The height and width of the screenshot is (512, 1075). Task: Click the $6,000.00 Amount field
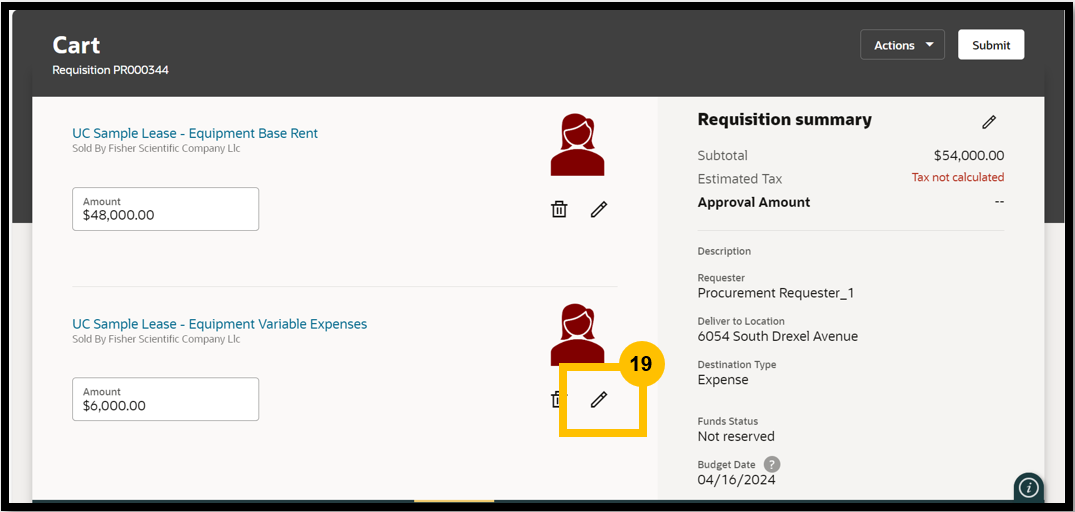165,399
